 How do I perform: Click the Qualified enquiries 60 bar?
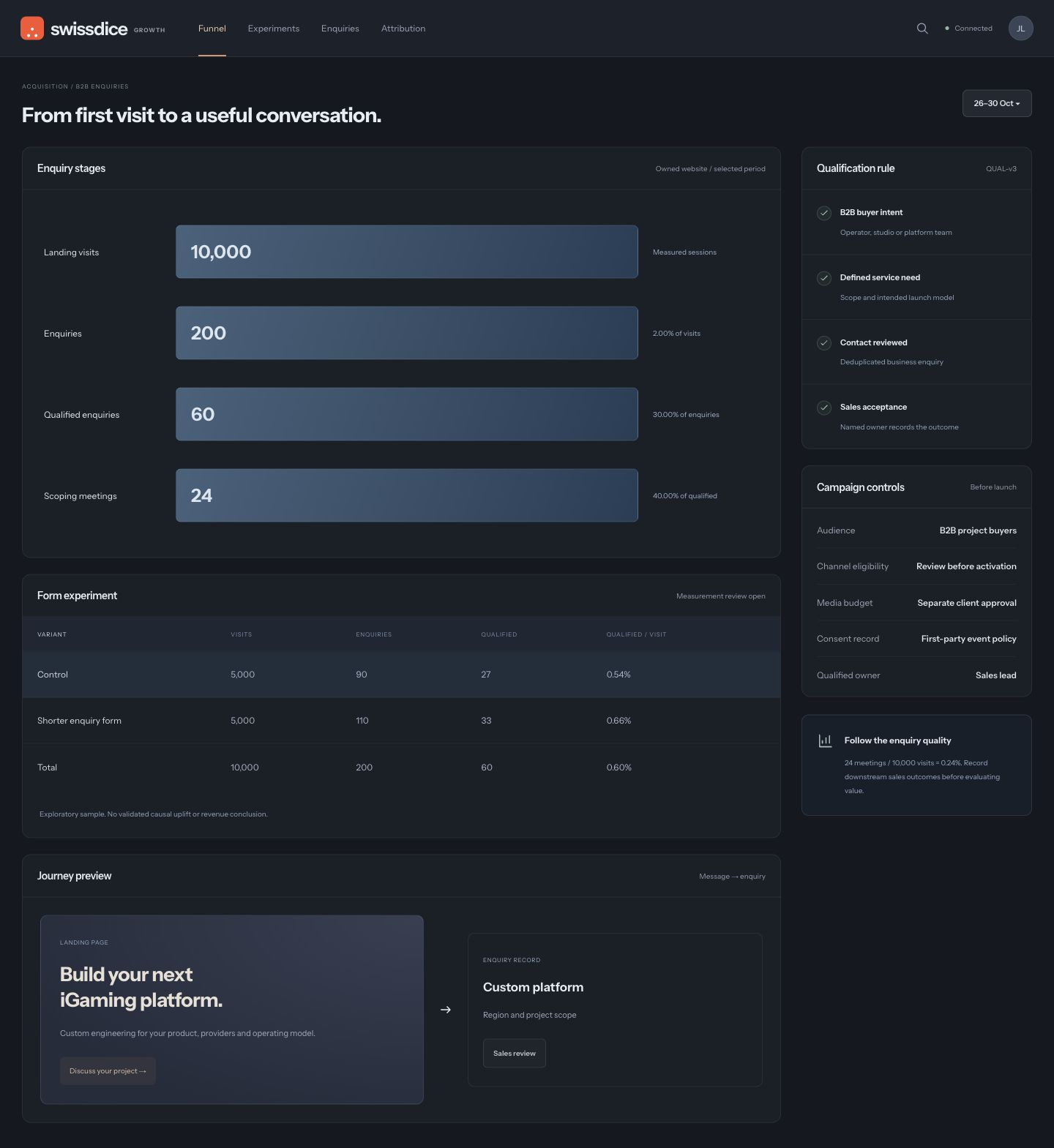tap(407, 414)
